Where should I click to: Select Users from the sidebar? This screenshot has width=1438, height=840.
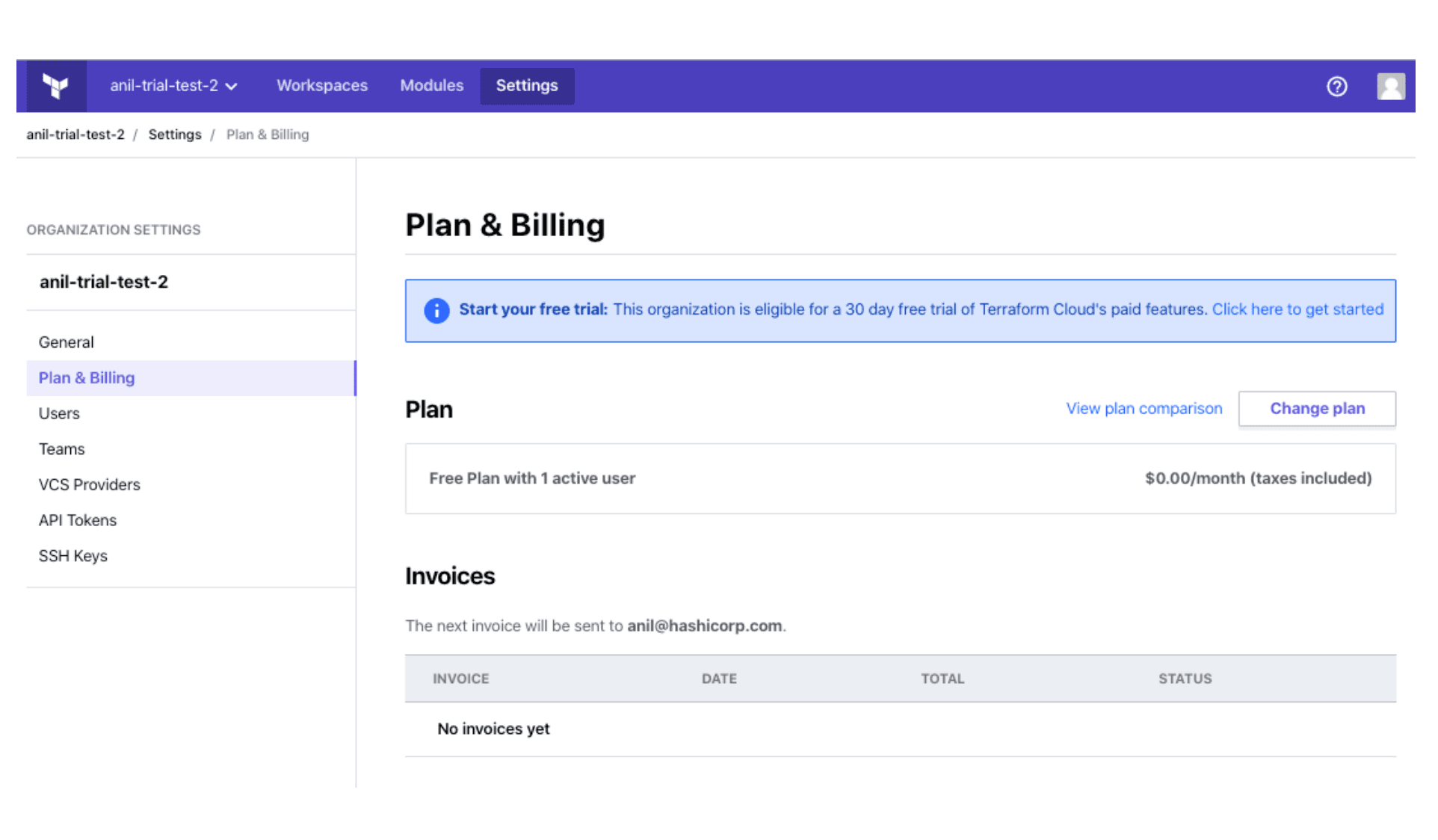(59, 413)
